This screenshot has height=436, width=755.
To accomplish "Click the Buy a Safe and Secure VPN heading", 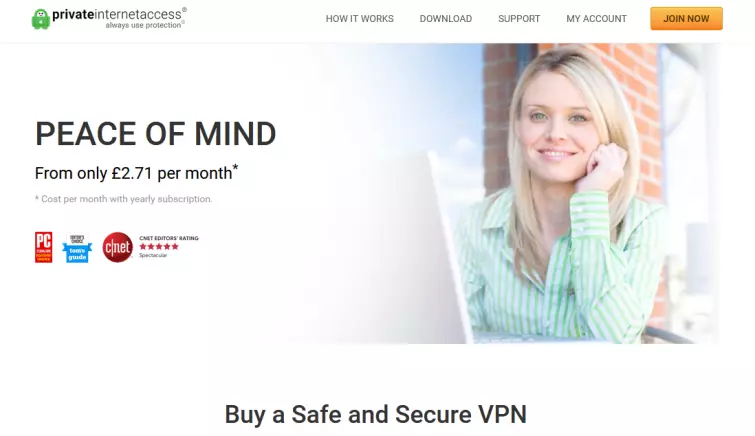I will tap(376, 414).
